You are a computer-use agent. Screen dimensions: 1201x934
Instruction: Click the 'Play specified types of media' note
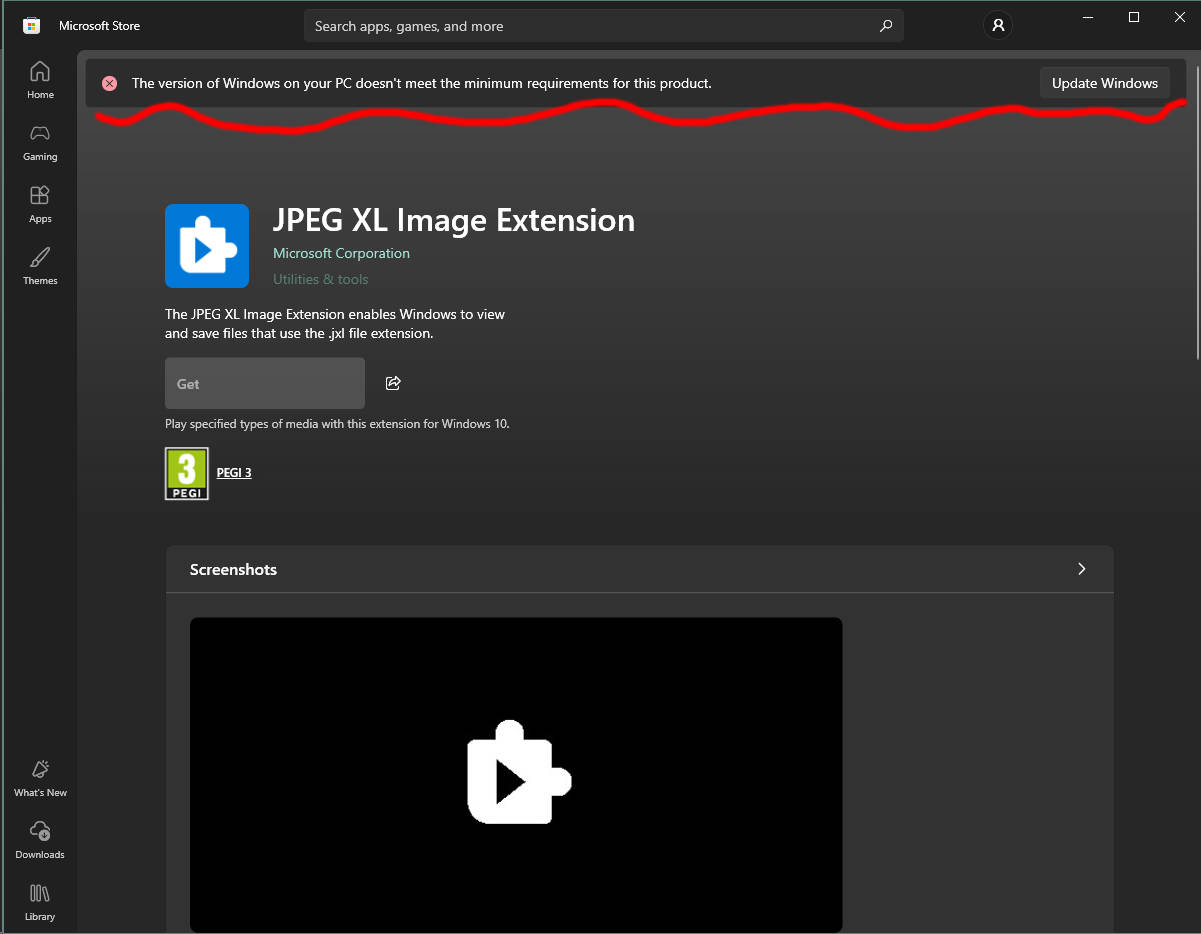click(337, 424)
